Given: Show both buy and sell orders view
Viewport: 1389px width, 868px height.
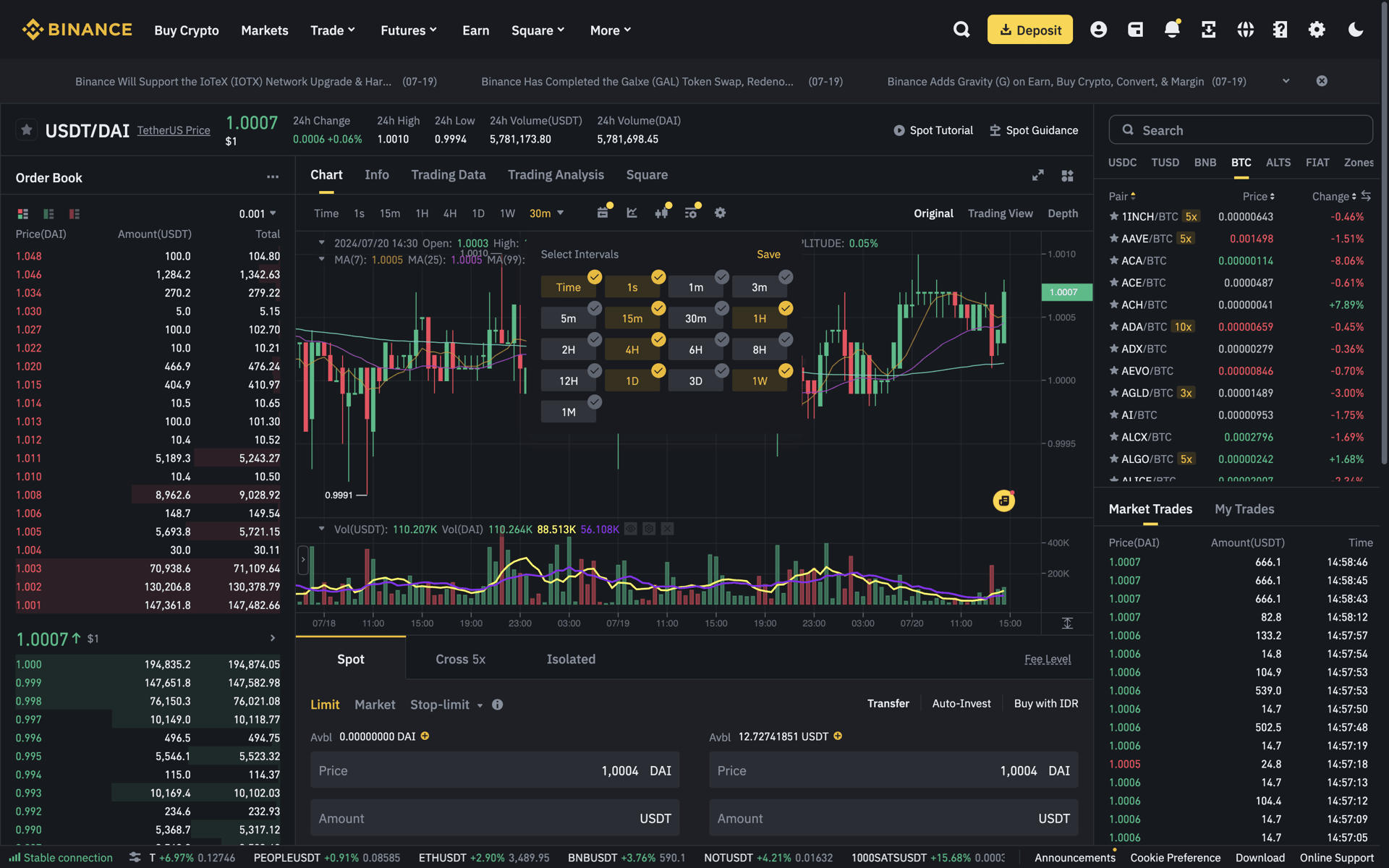Looking at the screenshot, I should (23, 214).
